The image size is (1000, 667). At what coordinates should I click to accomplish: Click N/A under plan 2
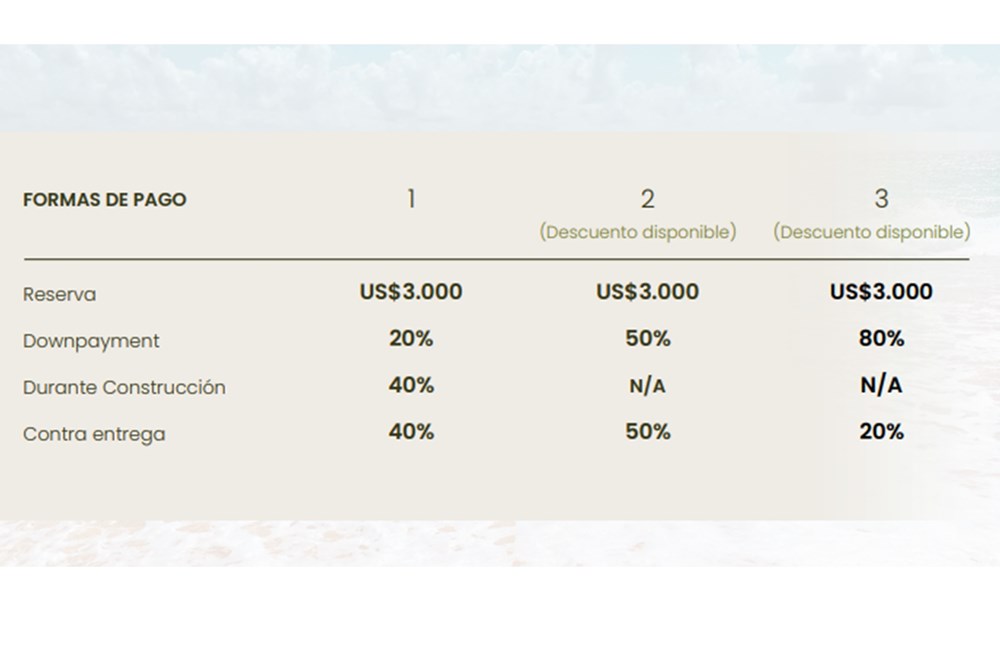click(x=647, y=386)
